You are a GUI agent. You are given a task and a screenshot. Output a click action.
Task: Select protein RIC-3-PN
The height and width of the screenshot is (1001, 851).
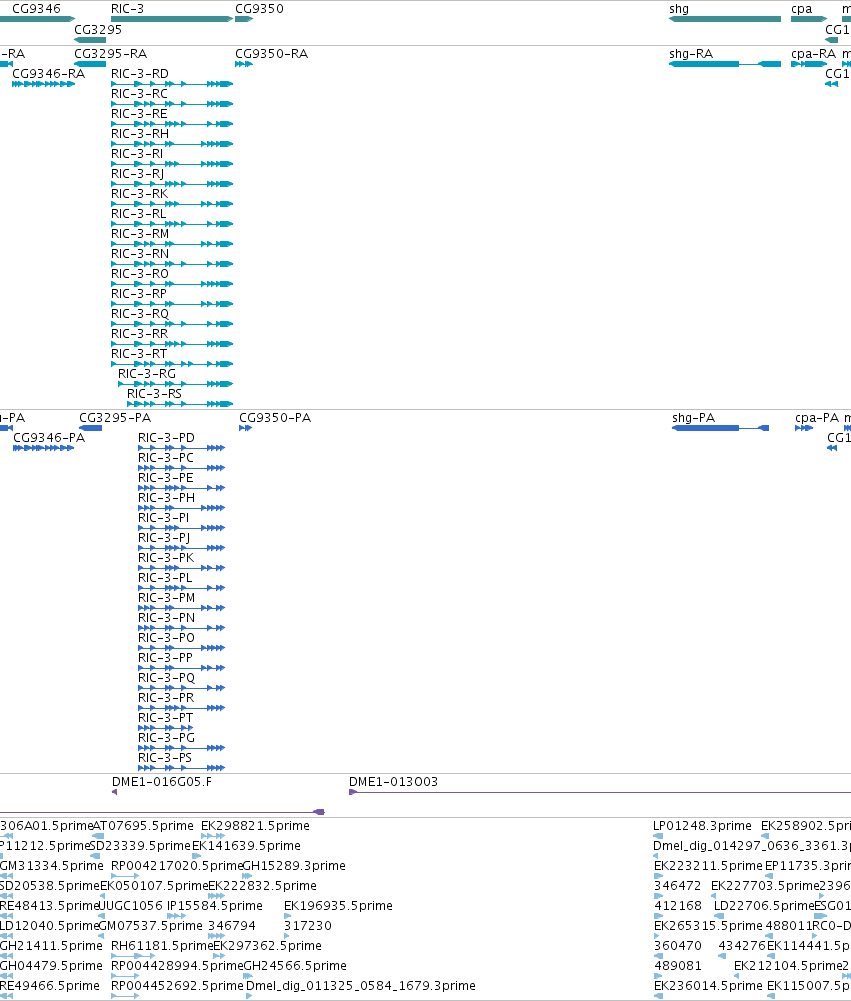(181, 628)
